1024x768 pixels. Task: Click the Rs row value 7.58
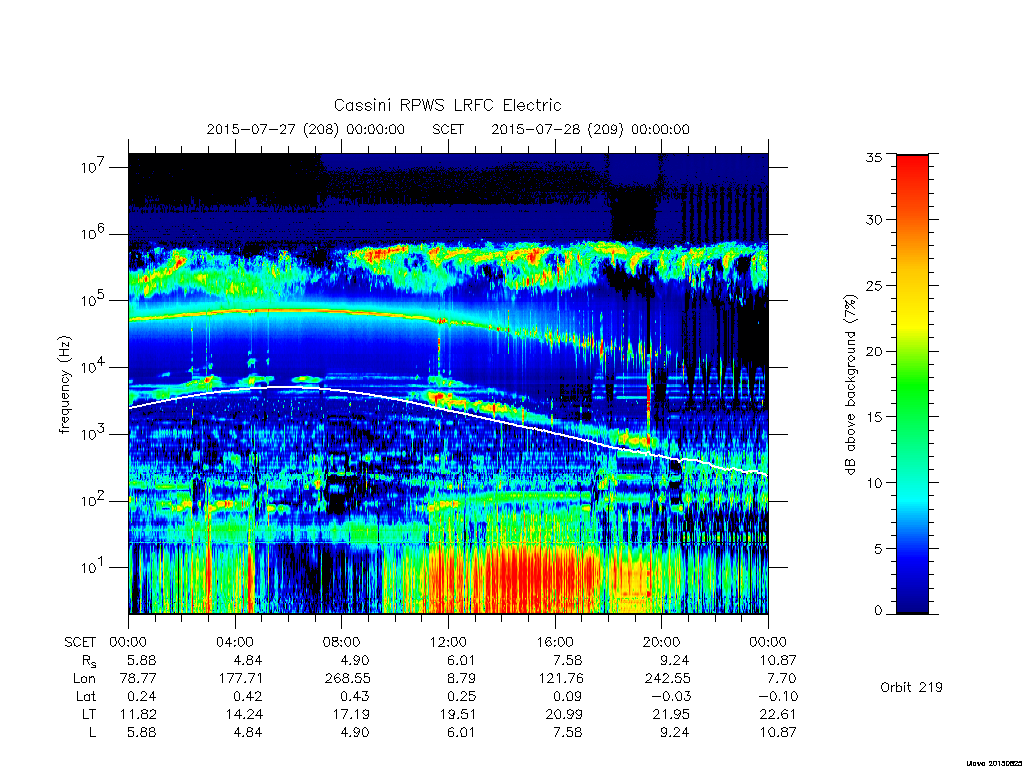[568, 660]
